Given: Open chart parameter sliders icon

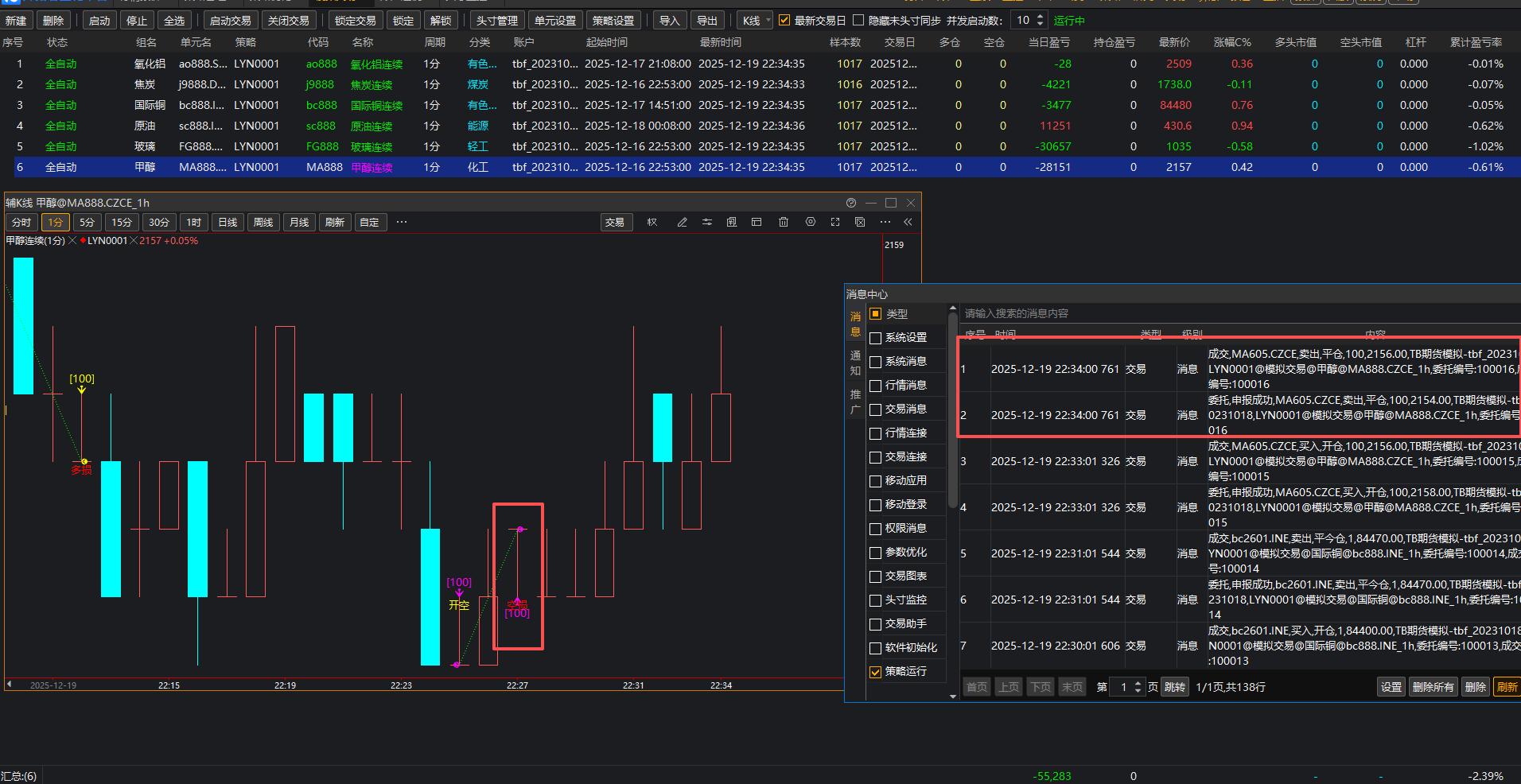Looking at the screenshot, I should 706,223.
